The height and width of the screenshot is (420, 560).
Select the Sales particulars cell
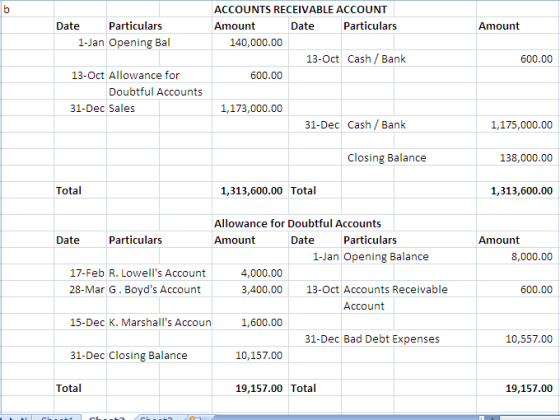(122, 108)
